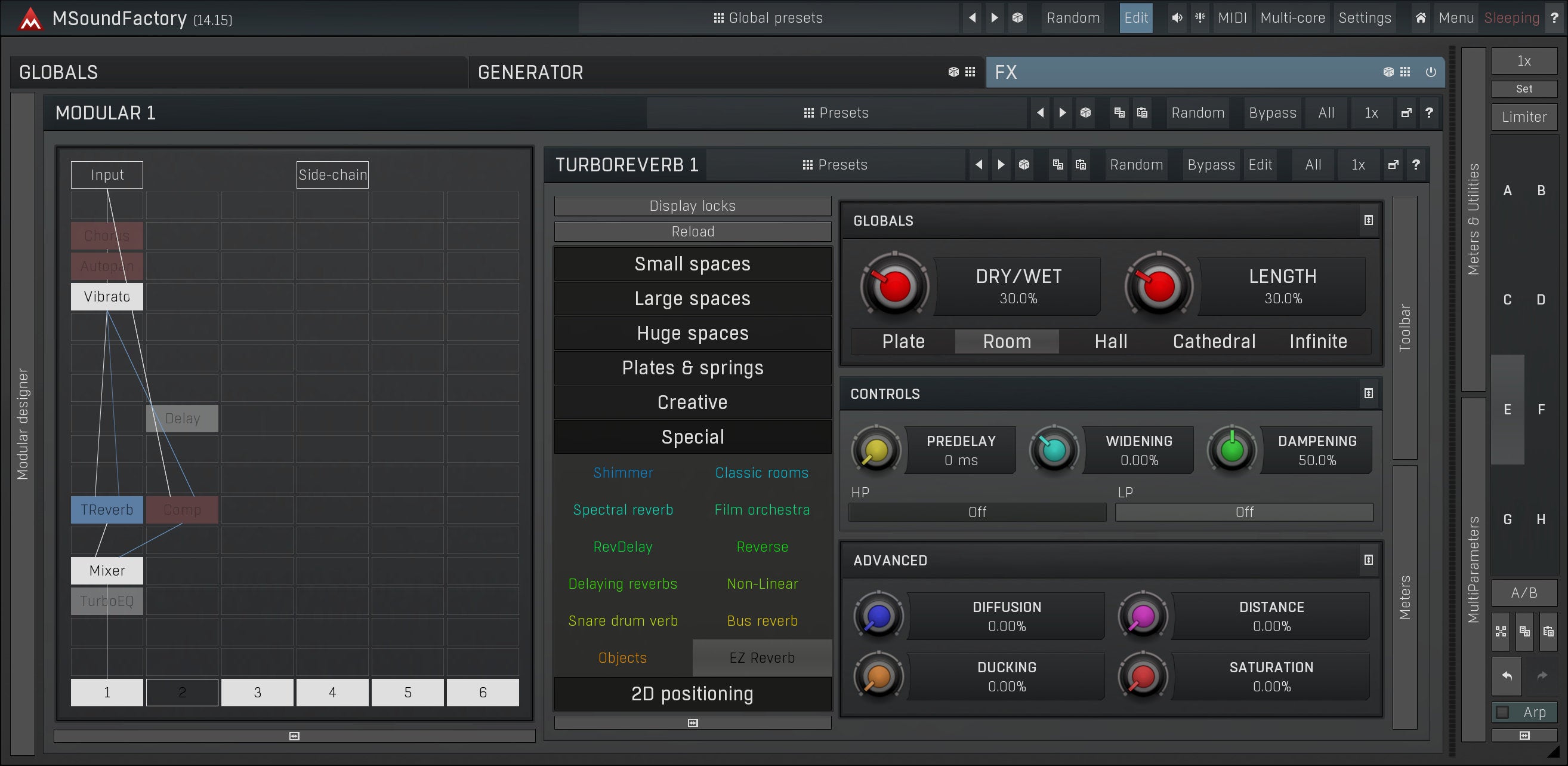Viewport: 1568px width, 766px height.
Task: Expand the Large spaces preset category
Action: coord(692,299)
